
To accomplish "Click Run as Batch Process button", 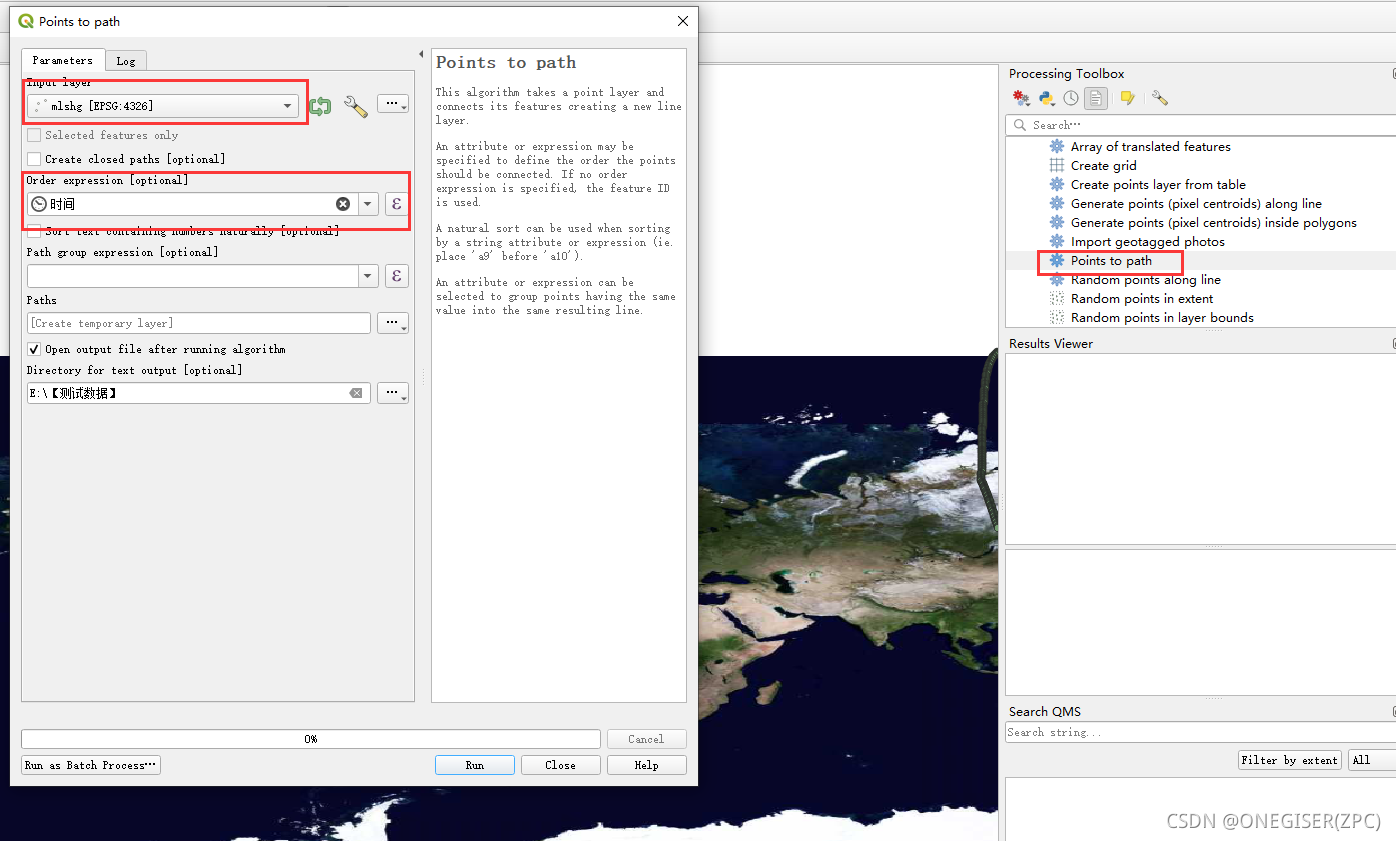I will click(91, 765).
